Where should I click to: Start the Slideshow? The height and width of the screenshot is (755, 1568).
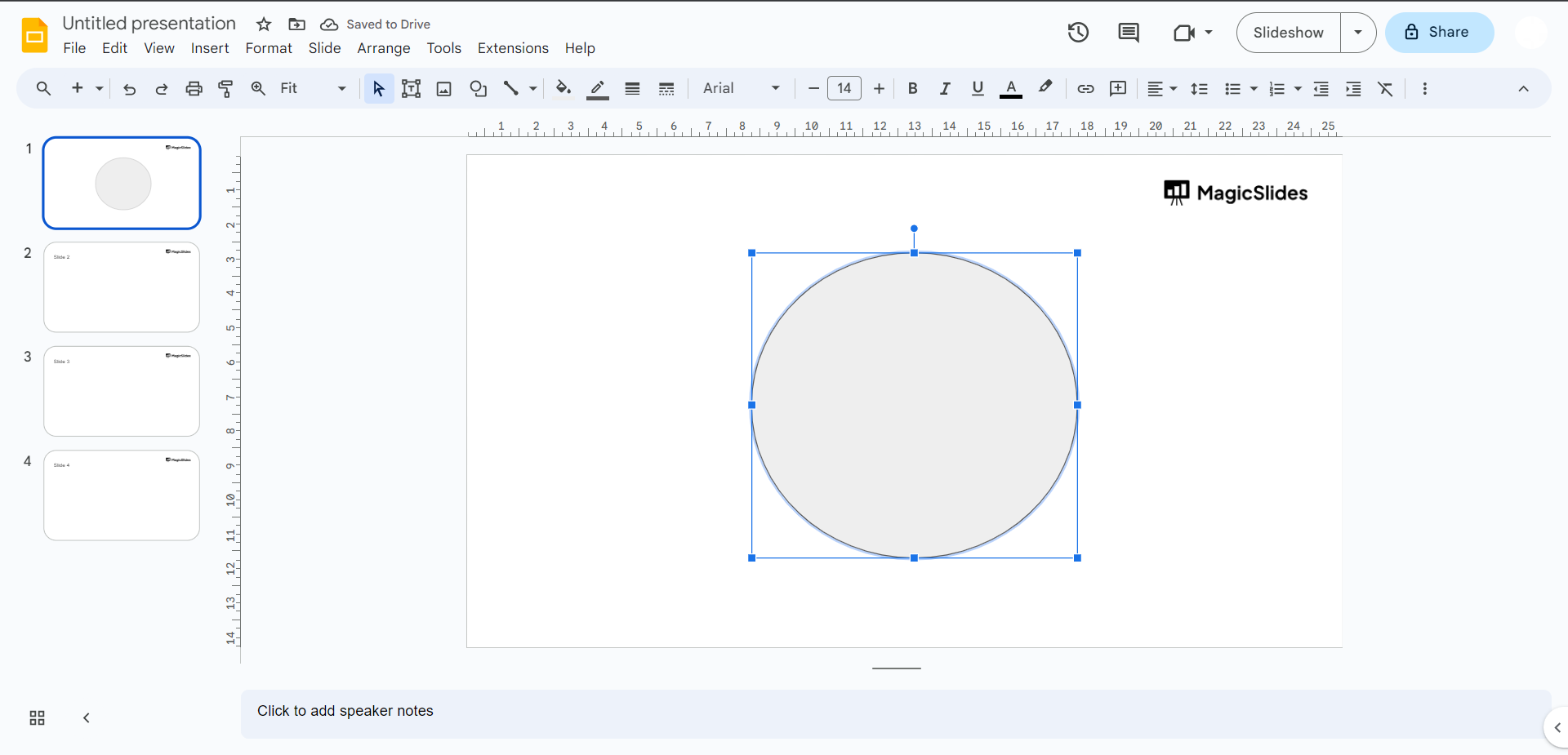(x=1288, y=33)
